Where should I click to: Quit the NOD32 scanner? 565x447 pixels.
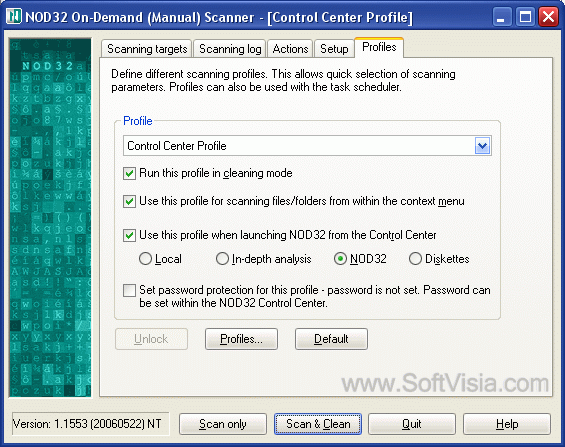pos(412,424)
